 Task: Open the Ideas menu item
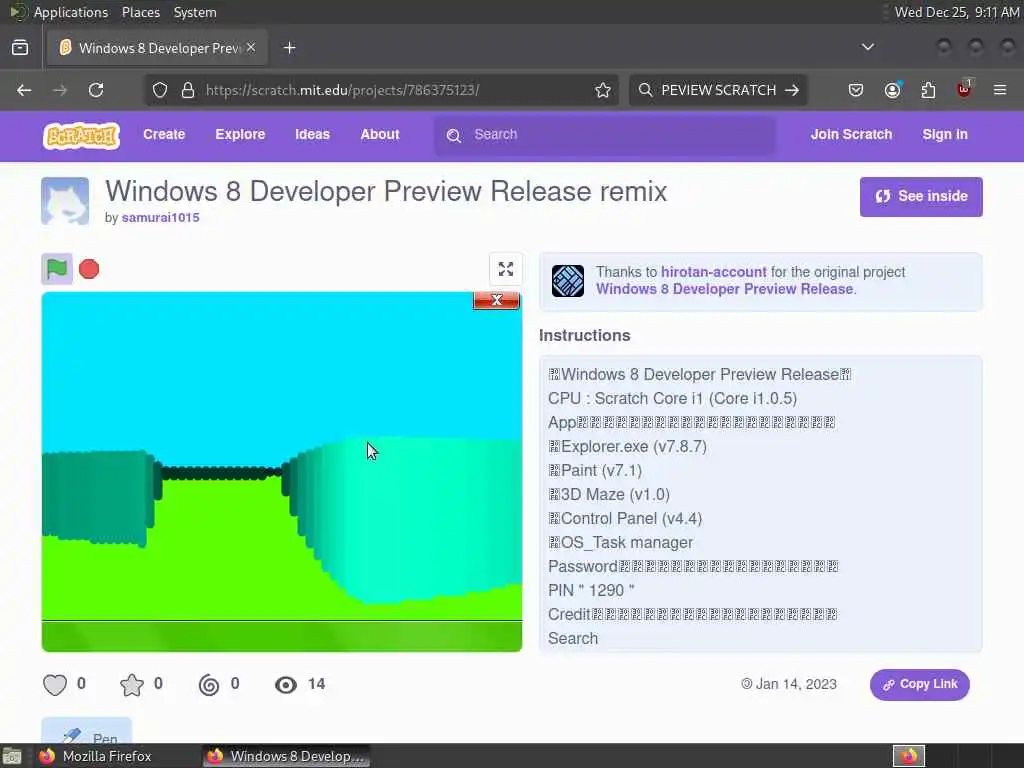tap(312, 135)
